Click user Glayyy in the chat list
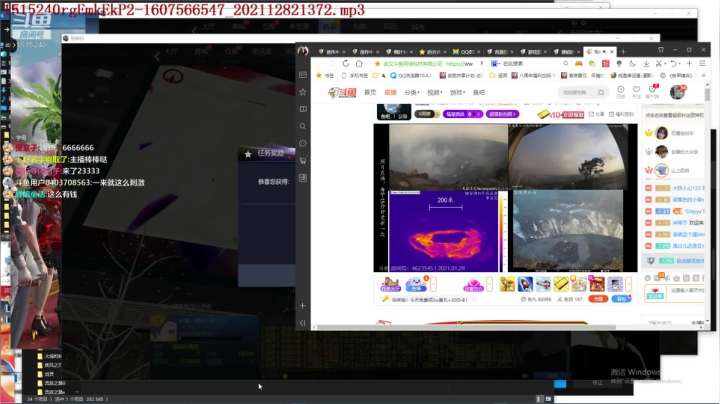Image resolution: width=720 pixels, height=404 pixels. point(693,211)
